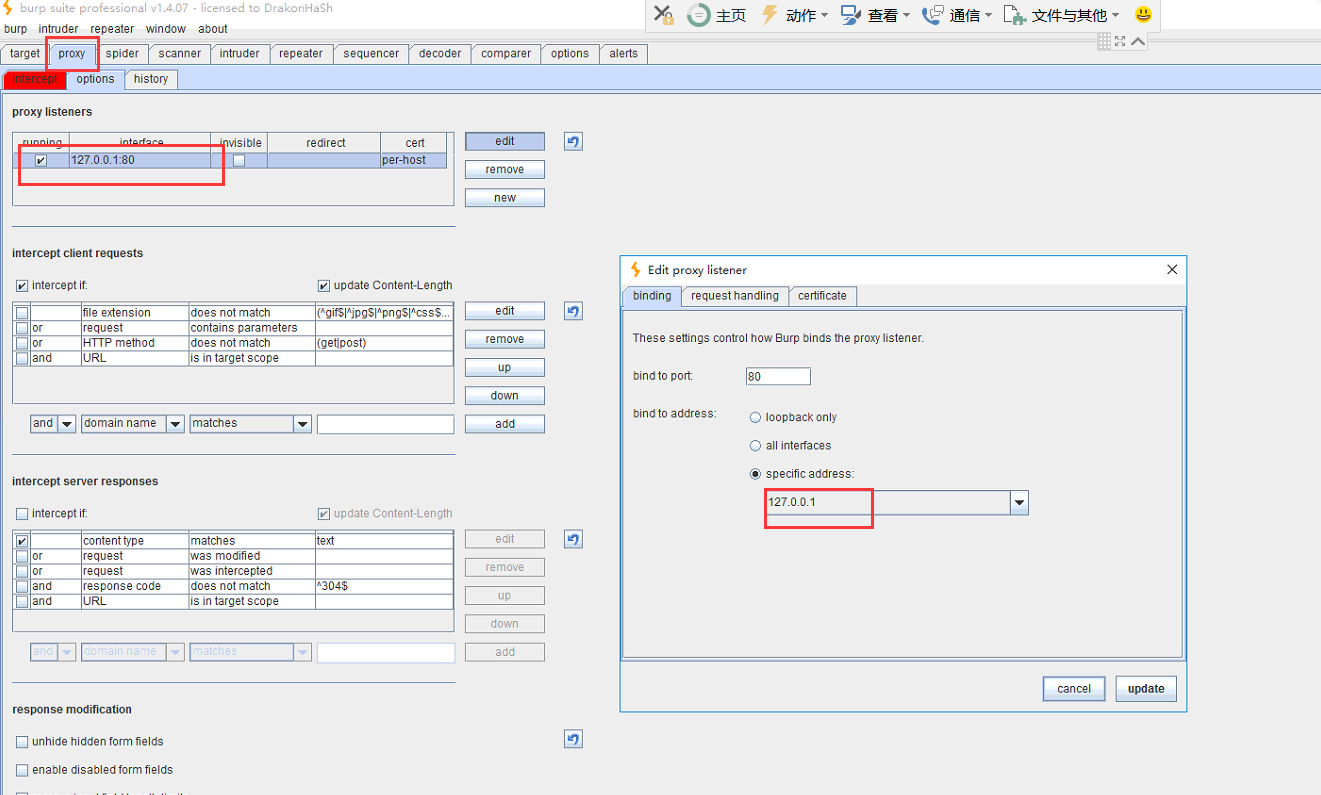Enable the file extension rule checkbox

(22, 313)
